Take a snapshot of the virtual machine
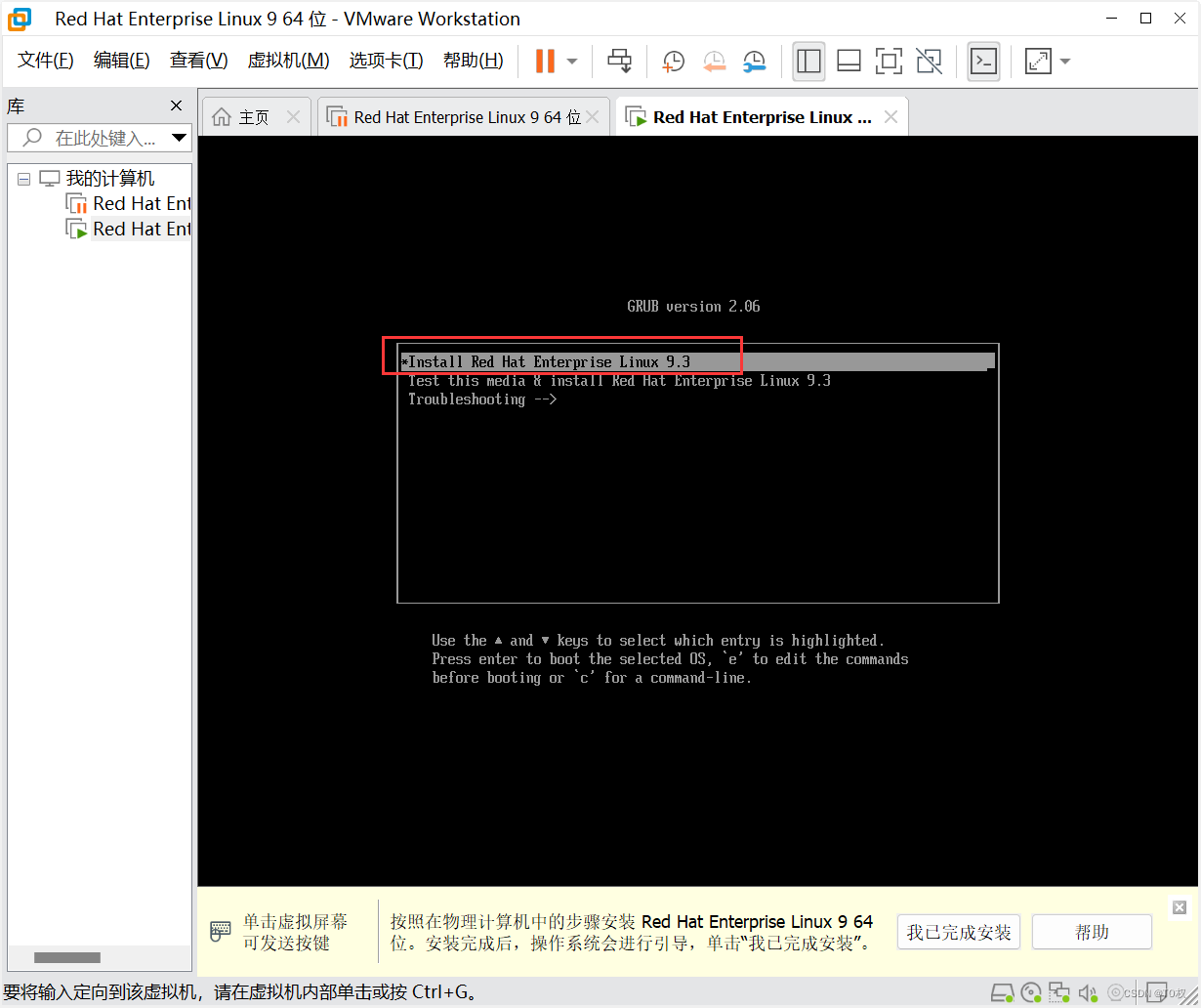The width and height of the screenshot is (1201, 1008). coord(673,61)
